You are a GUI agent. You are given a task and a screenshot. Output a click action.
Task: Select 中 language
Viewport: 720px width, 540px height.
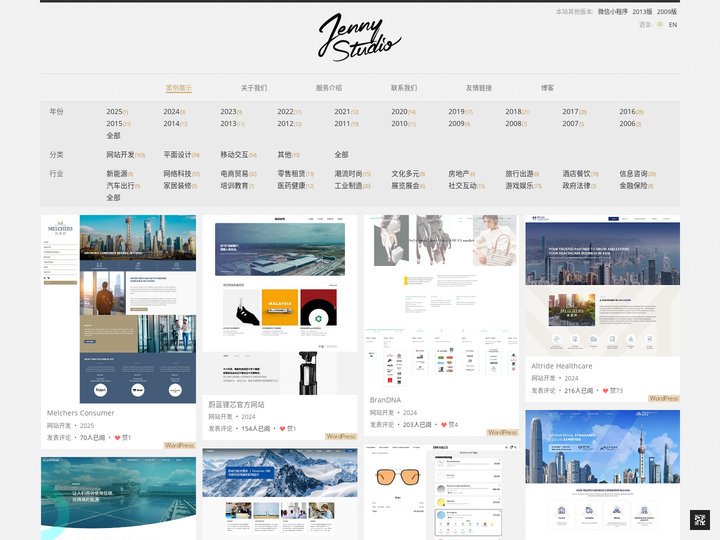(x=660, y=24)
